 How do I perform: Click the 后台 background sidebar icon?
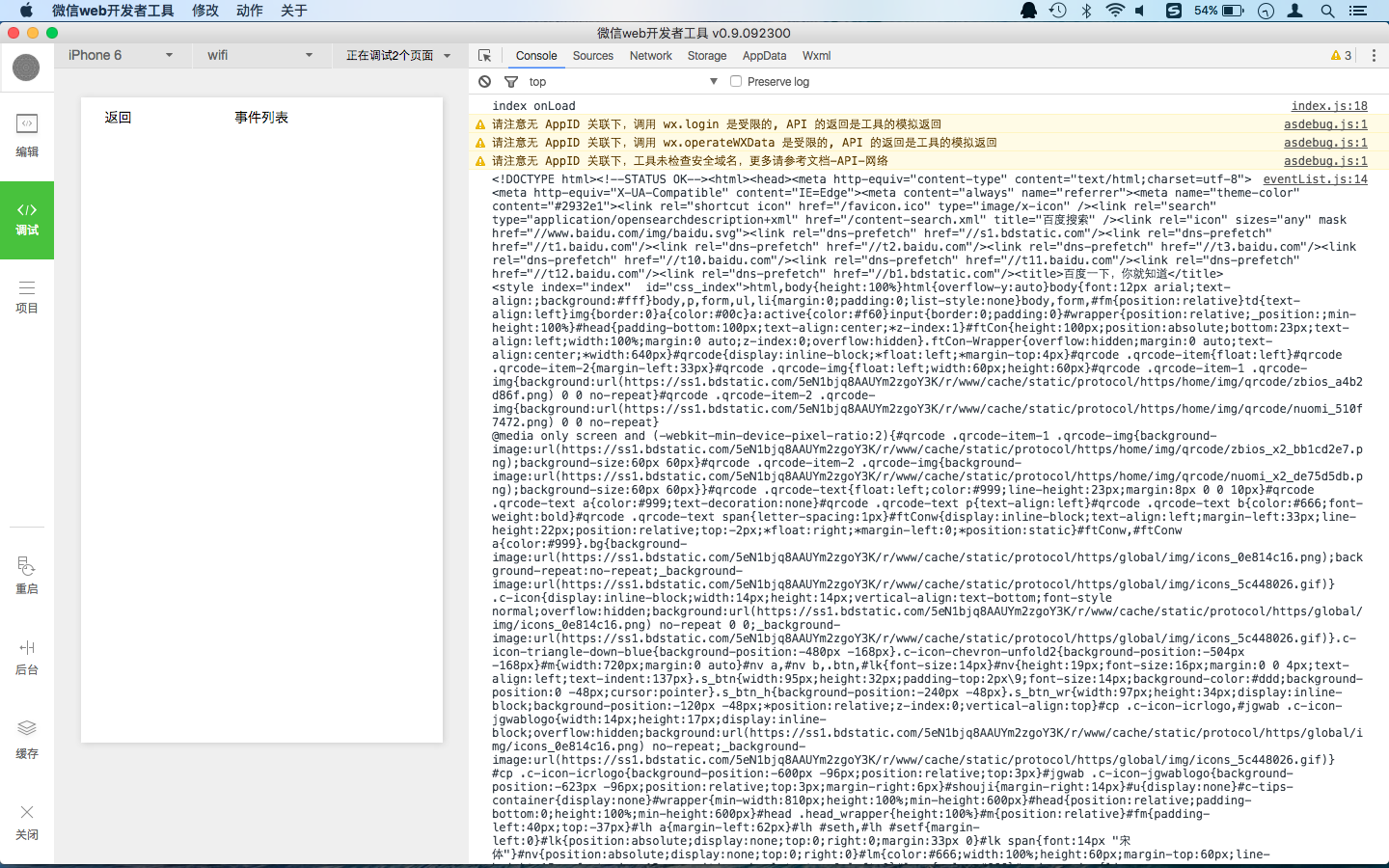[27, 657]
